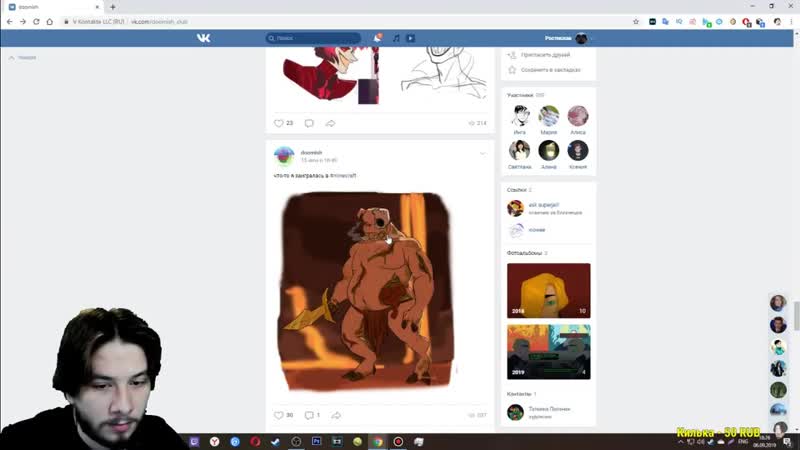The image size is (800, 450).
Task: Click Пригласить друзей
Action: click(545, 55)
